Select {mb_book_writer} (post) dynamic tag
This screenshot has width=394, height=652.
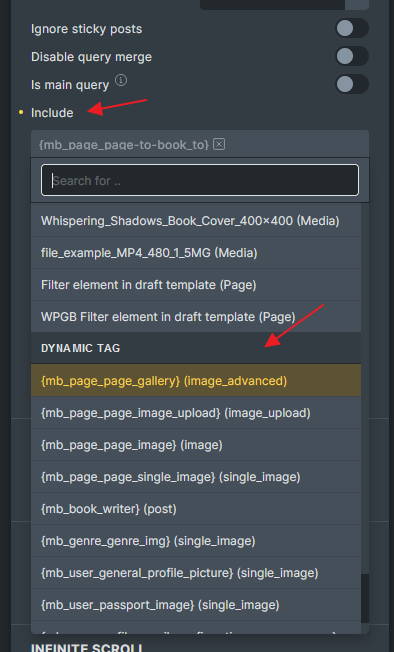196,509
